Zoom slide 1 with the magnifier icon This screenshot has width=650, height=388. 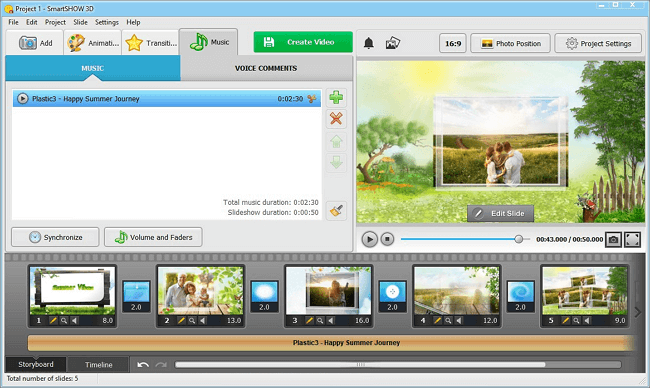point(64,320)
